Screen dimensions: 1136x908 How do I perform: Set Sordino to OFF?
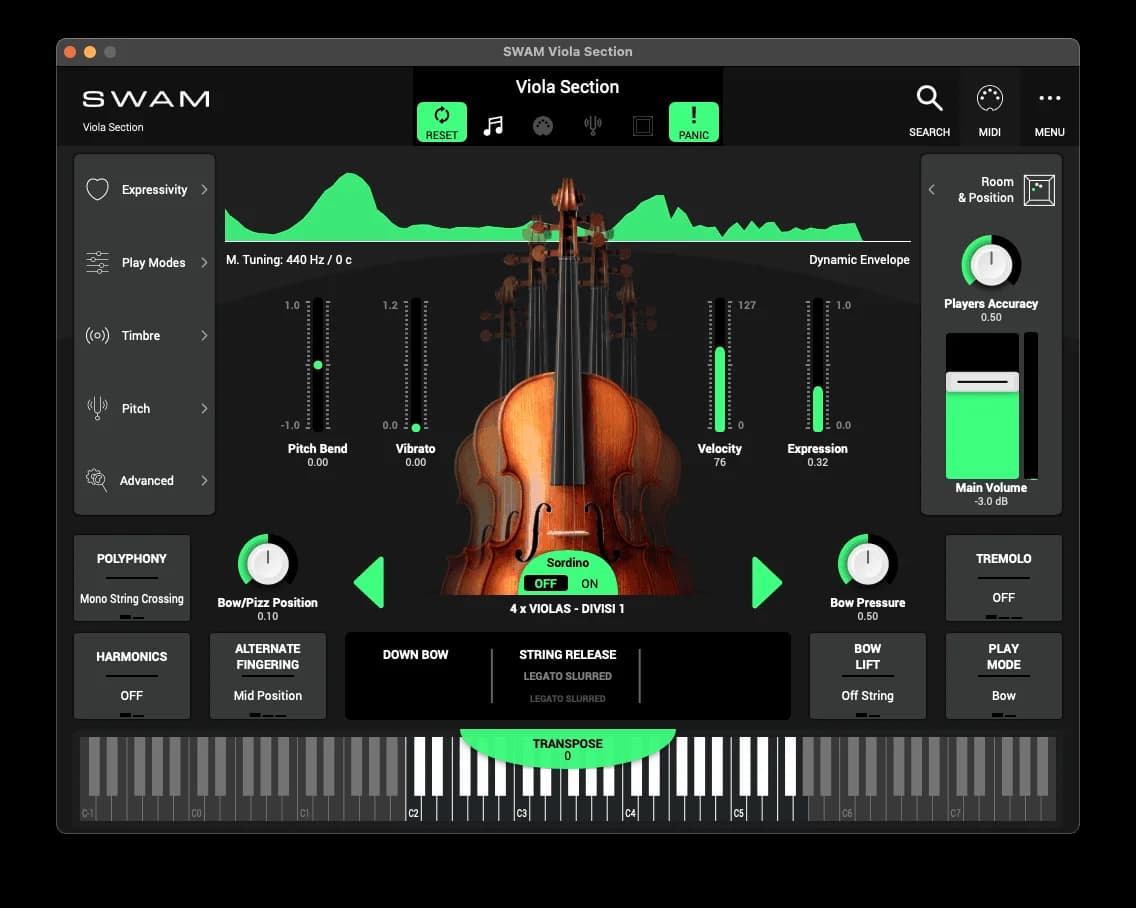click(545, 584)
